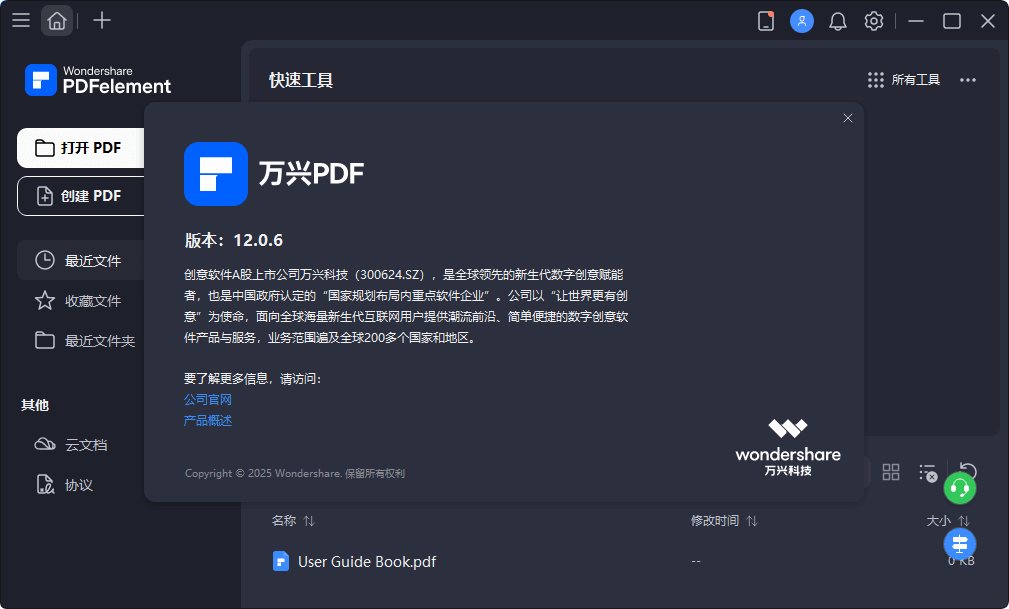Screen dimensions: 1009x609
Task: Open the settings gear
Action: pyautogui.click(x=874, y=20)
